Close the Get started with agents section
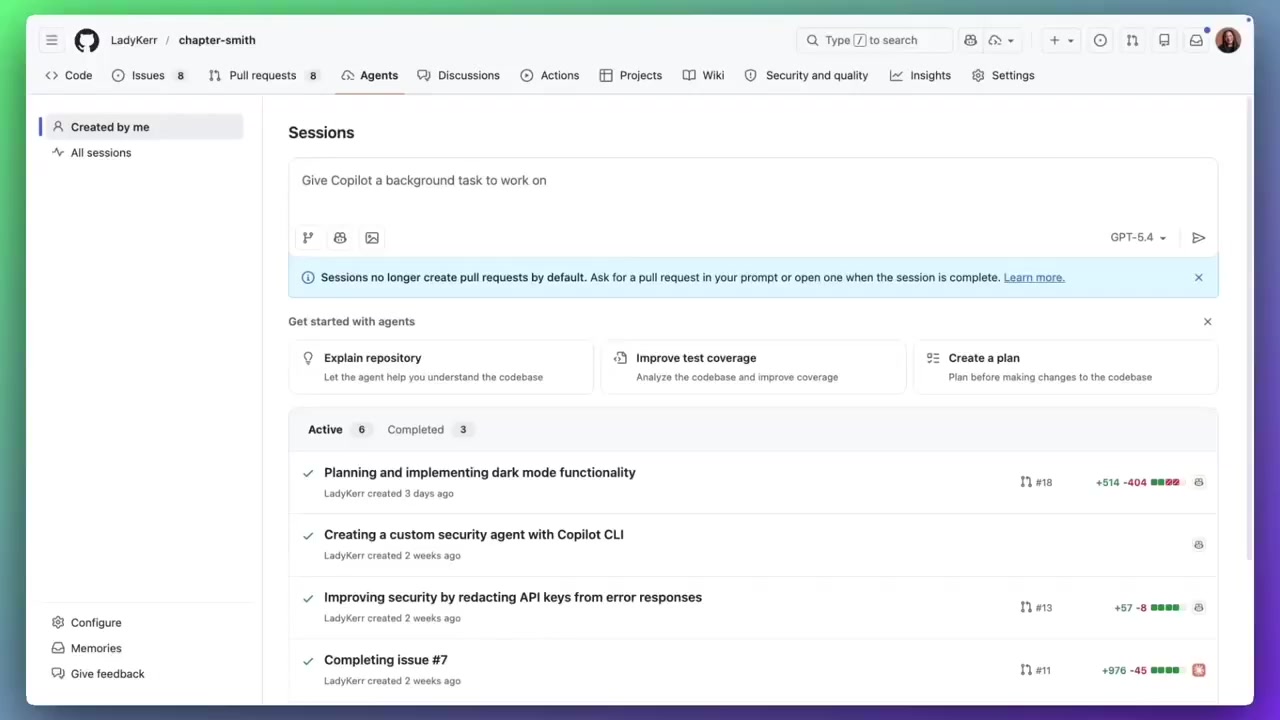Screen dimensions: 1280x720 tap(1207, 321)
